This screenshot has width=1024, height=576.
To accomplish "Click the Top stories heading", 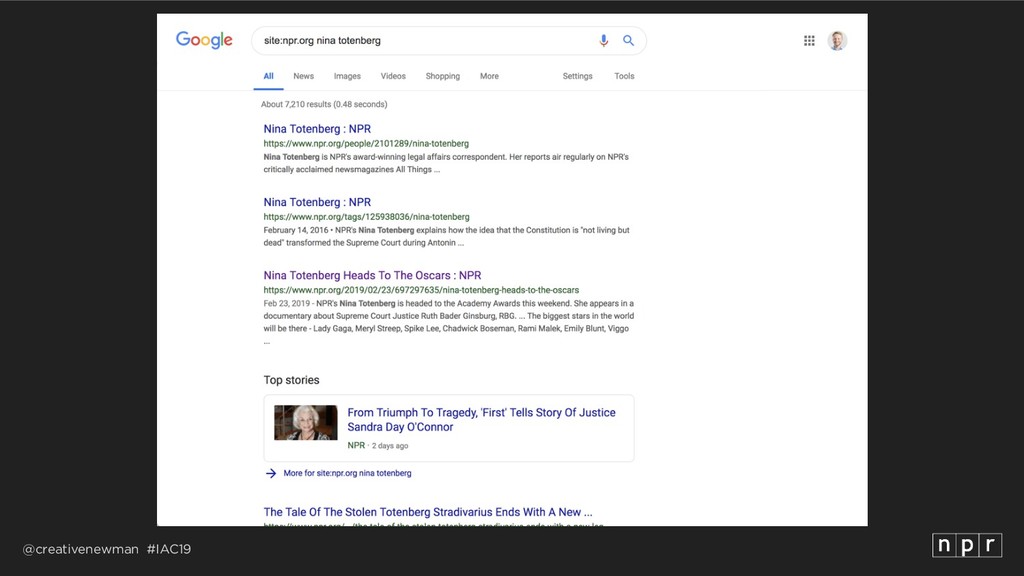I will [x=291, y=380].
